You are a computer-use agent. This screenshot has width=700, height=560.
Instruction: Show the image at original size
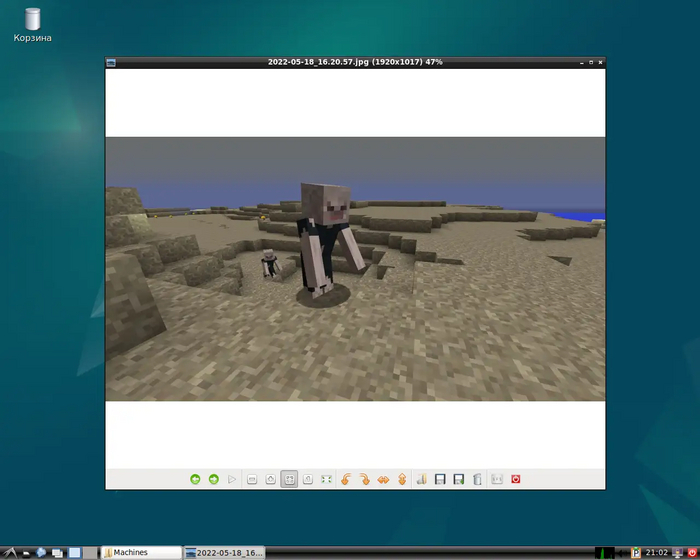pos(308,479)
